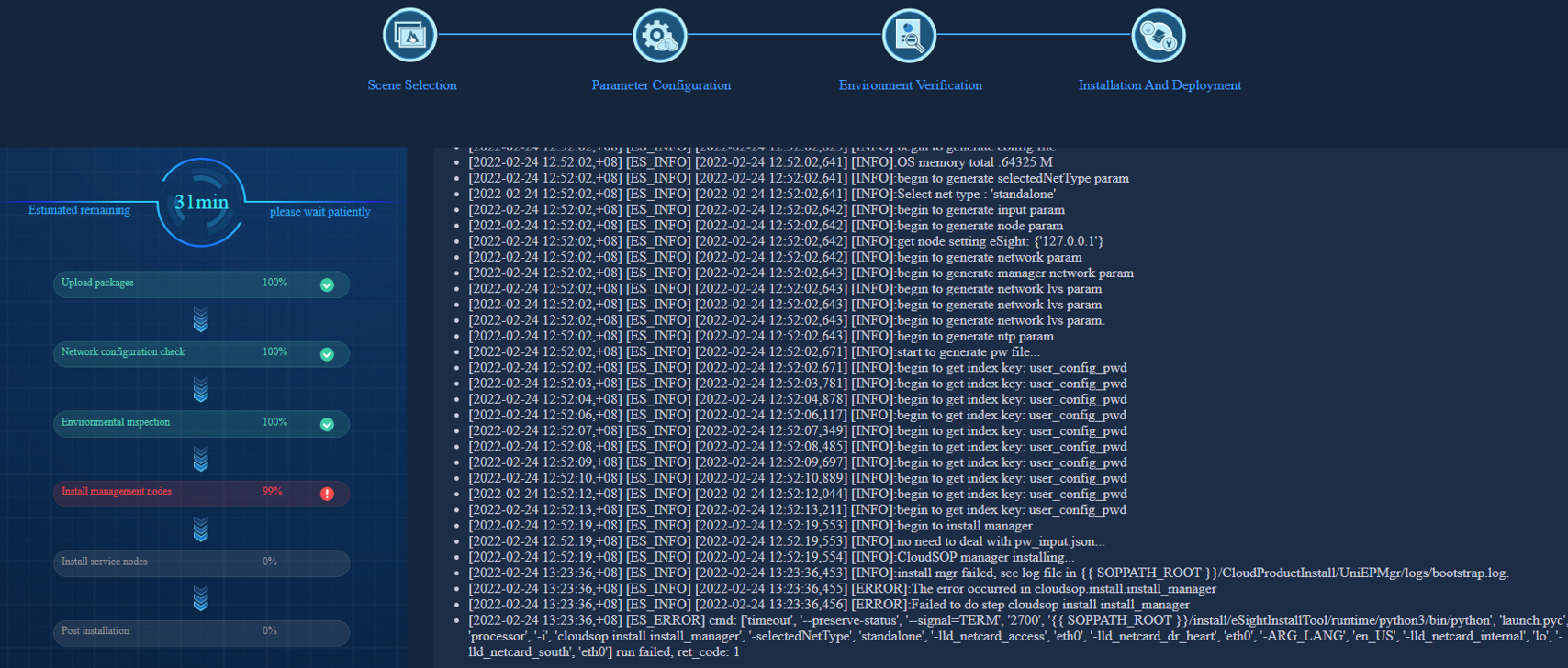
Task: Click the Scene Selection step icon
Action: pos(409,35)
